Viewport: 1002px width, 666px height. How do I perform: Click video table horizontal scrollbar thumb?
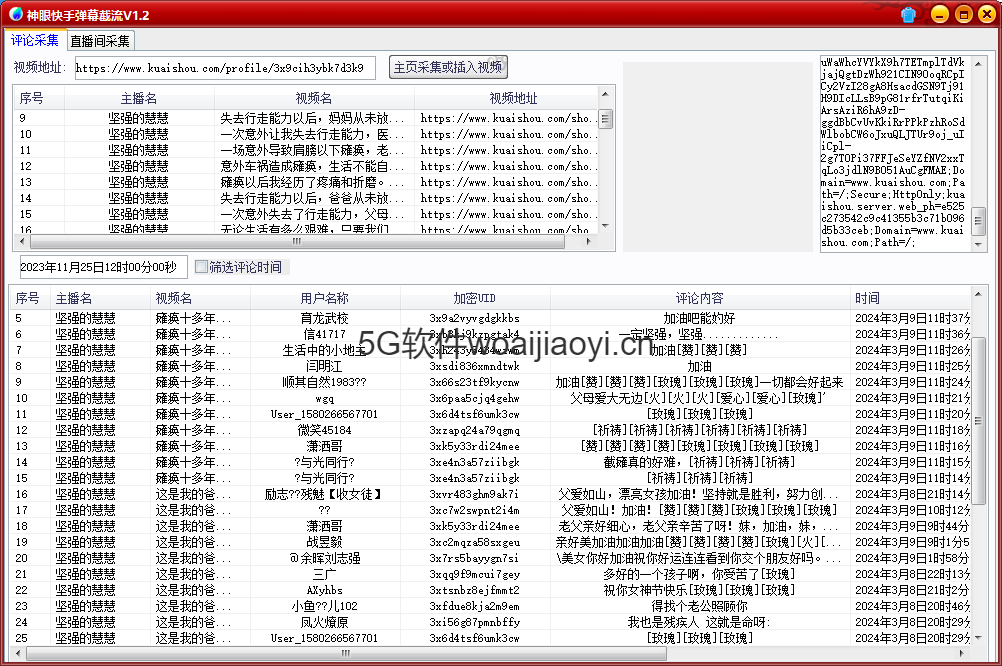pyautogui.click(x=297, y=242)
